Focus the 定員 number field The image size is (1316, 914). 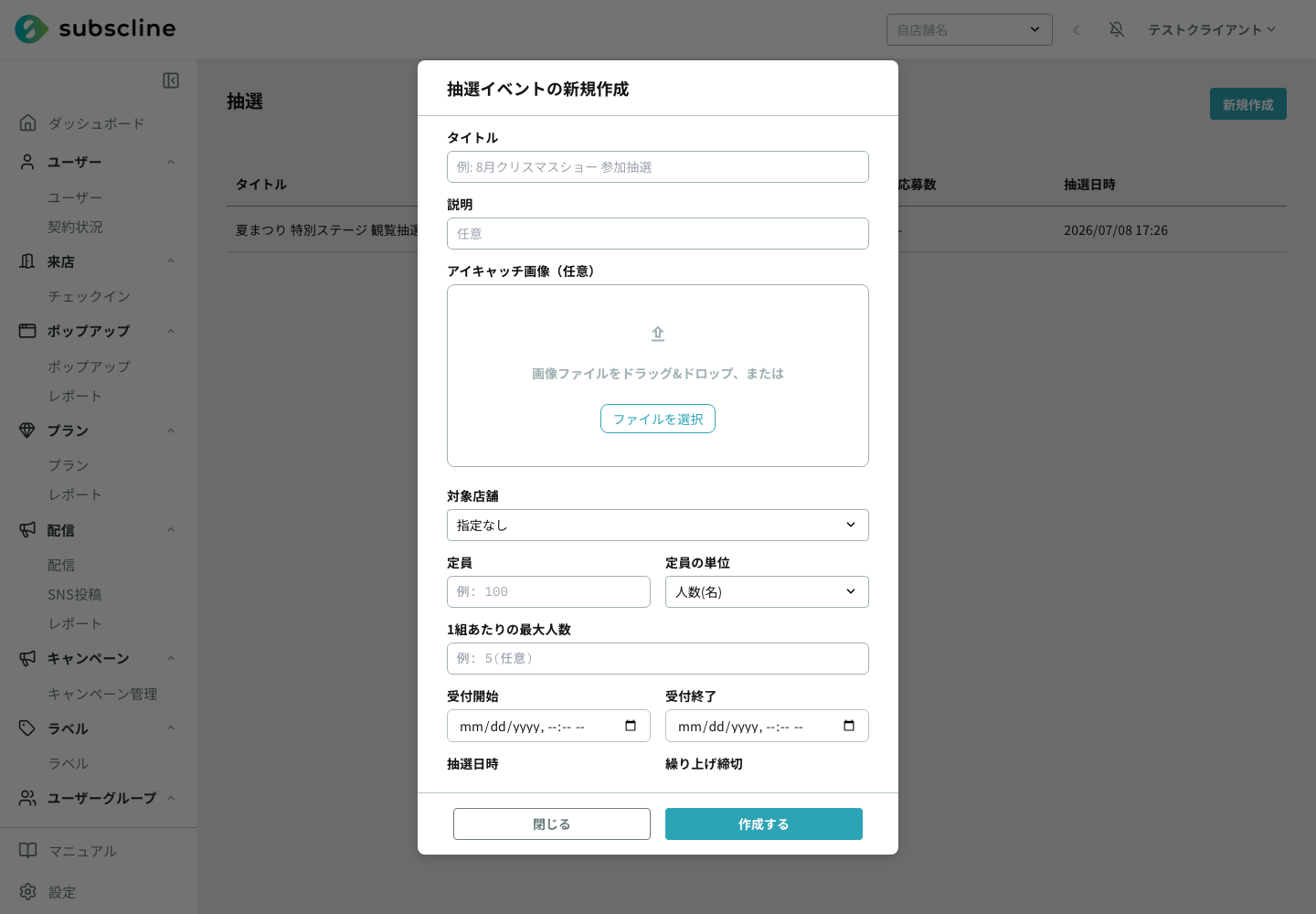[x=548, y=591]
